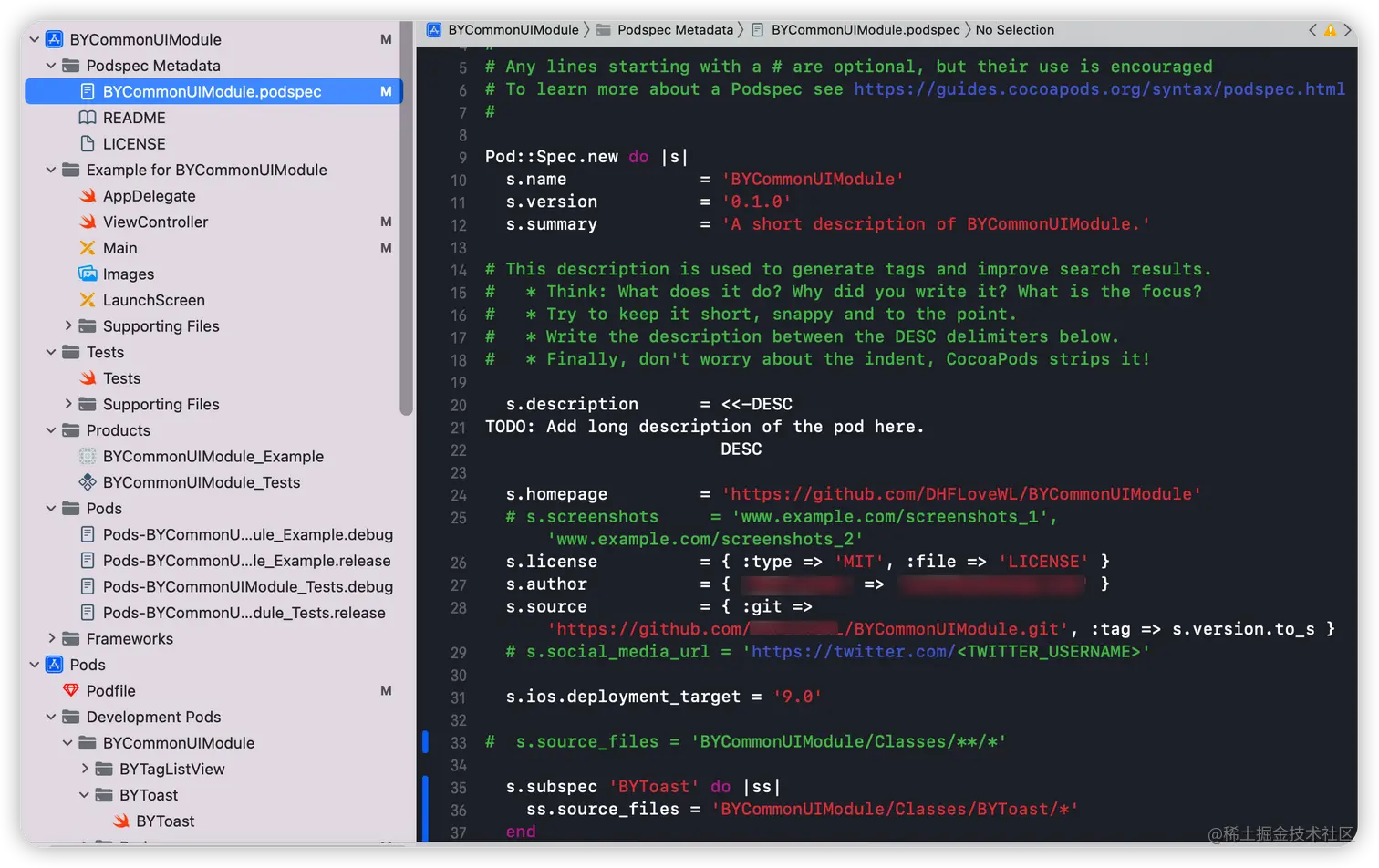Collapse the Podspec Metadata group

click(x=51, y=66)
